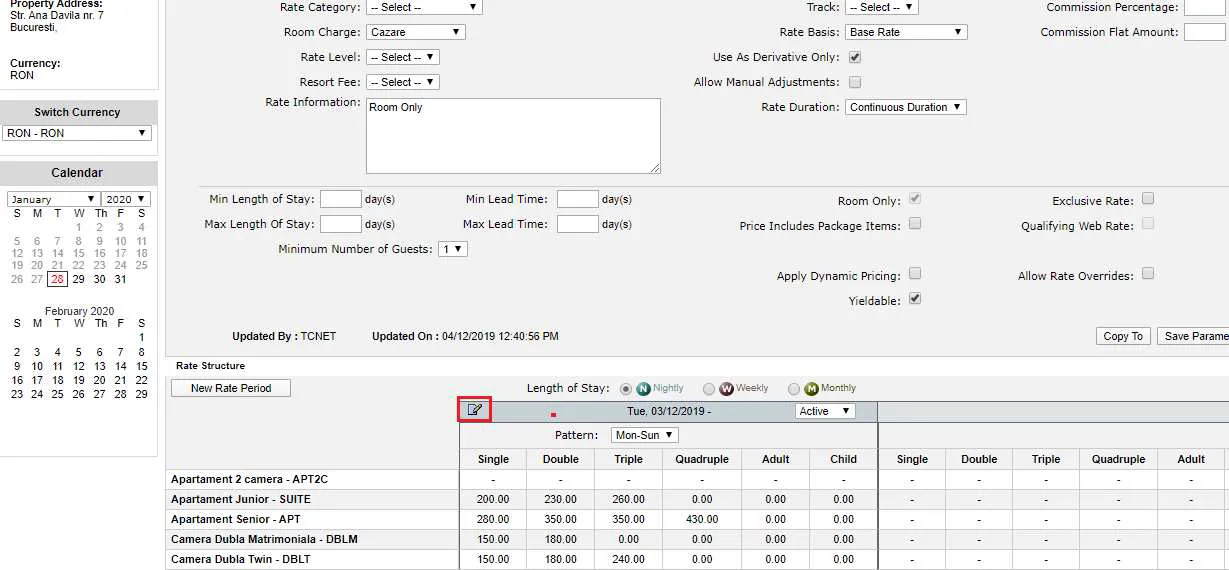
Task: Click the edit rate period pencil icon
Action: (475, 410)
